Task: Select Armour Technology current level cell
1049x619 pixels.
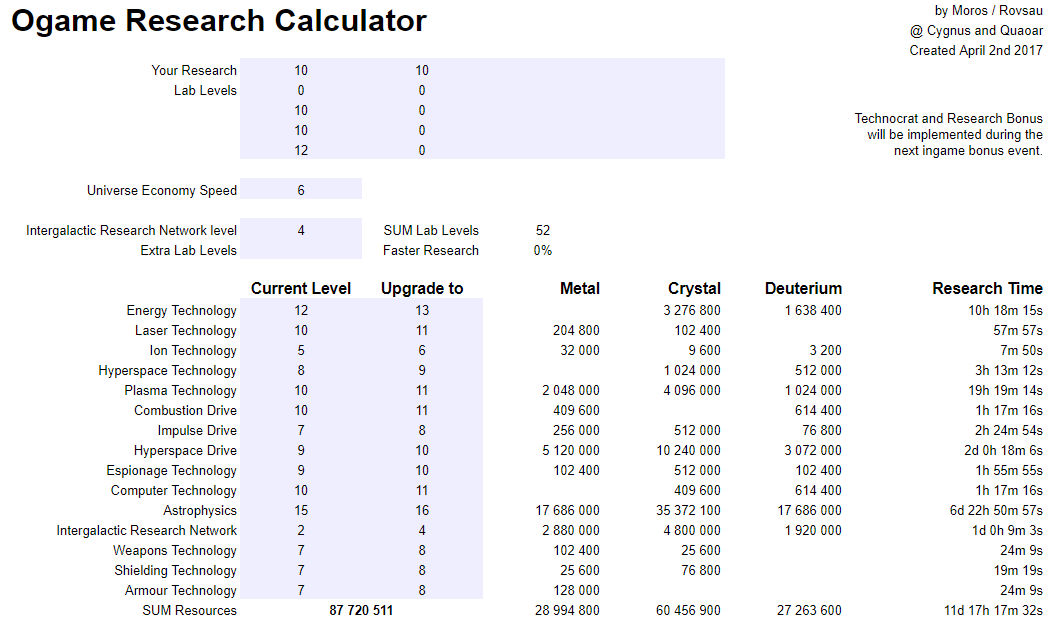Action: (x=301, y=591)
